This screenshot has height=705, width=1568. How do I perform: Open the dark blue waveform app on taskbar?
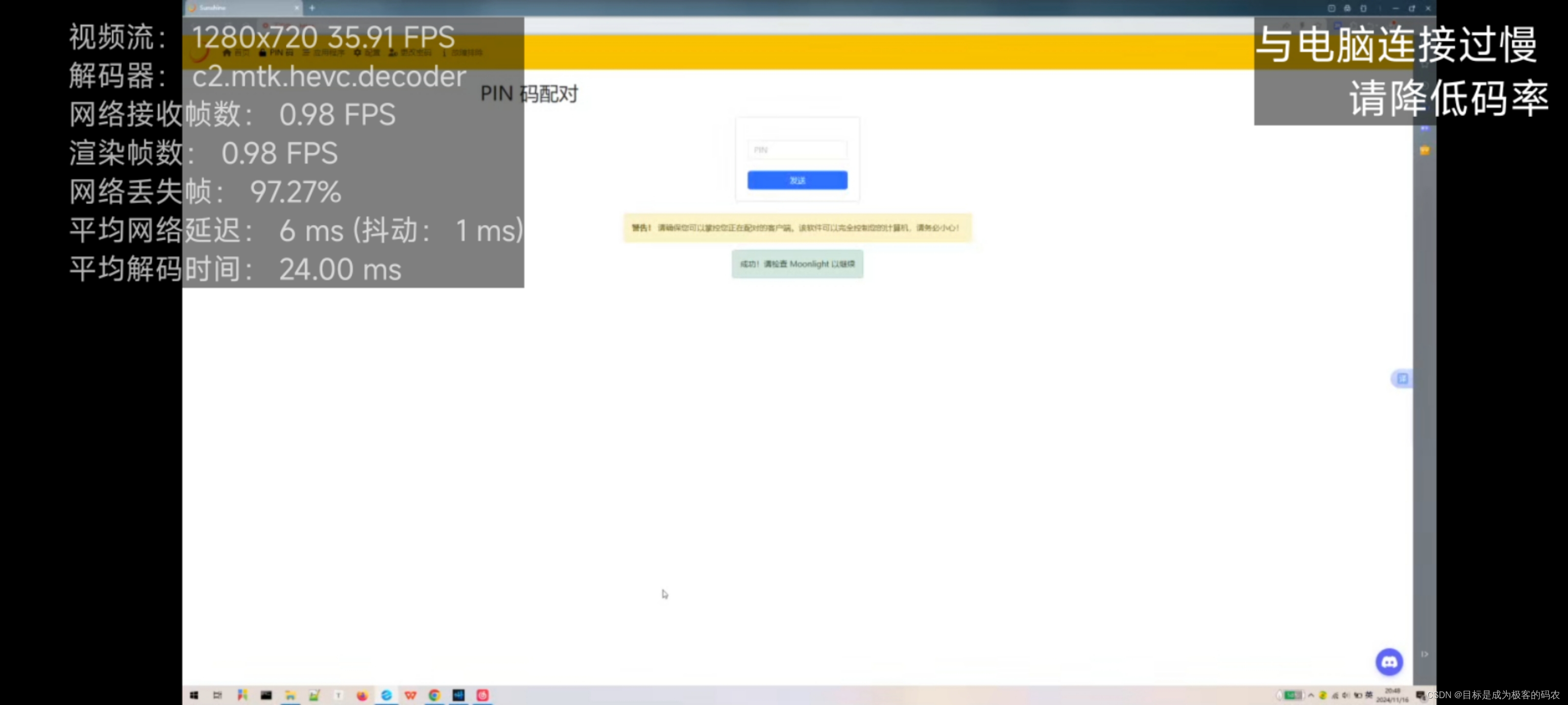pyautogui.click(x=458, y=695)
